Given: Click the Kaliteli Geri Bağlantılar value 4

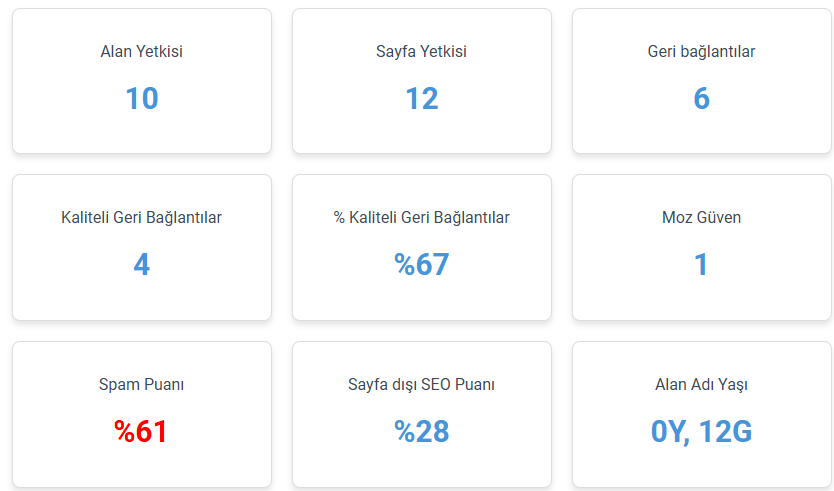Looking at the screenshot, I should point(141,264).
